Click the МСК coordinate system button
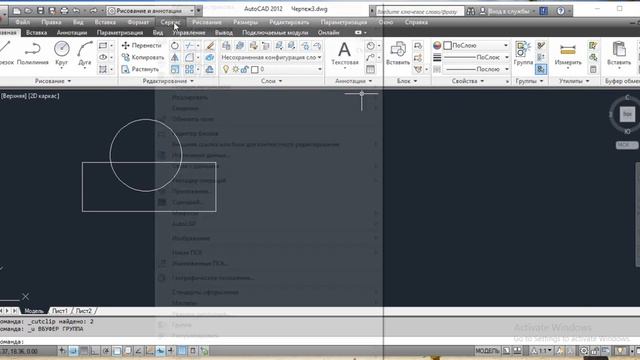The width and height of the screenshot is (640, 360). (x=626, y=145)
